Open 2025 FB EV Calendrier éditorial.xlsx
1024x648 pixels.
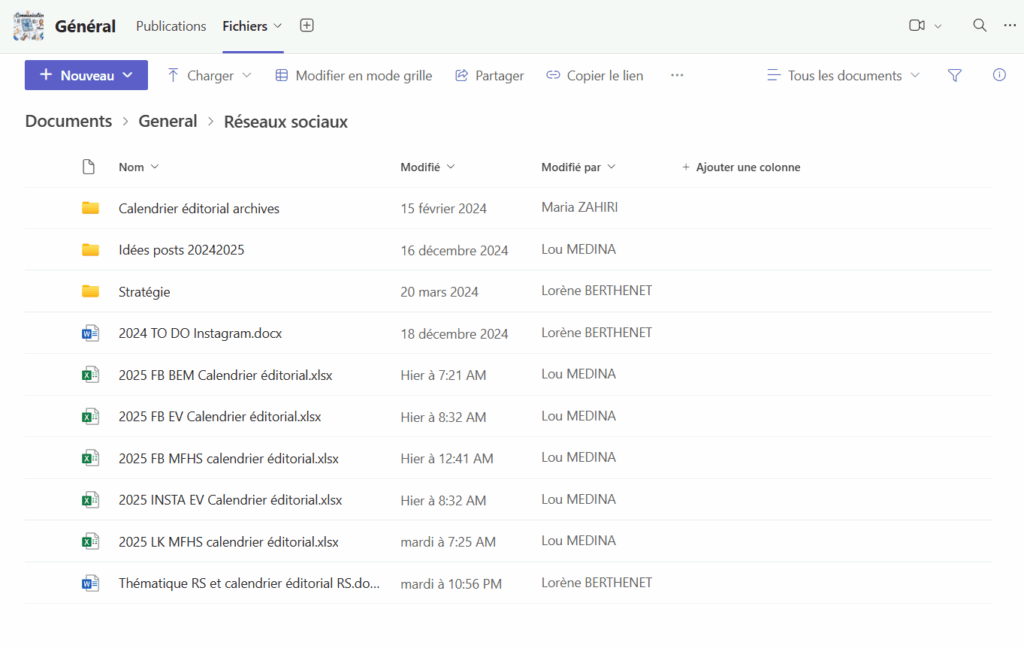pyautogui.click(x=220, y=417)
